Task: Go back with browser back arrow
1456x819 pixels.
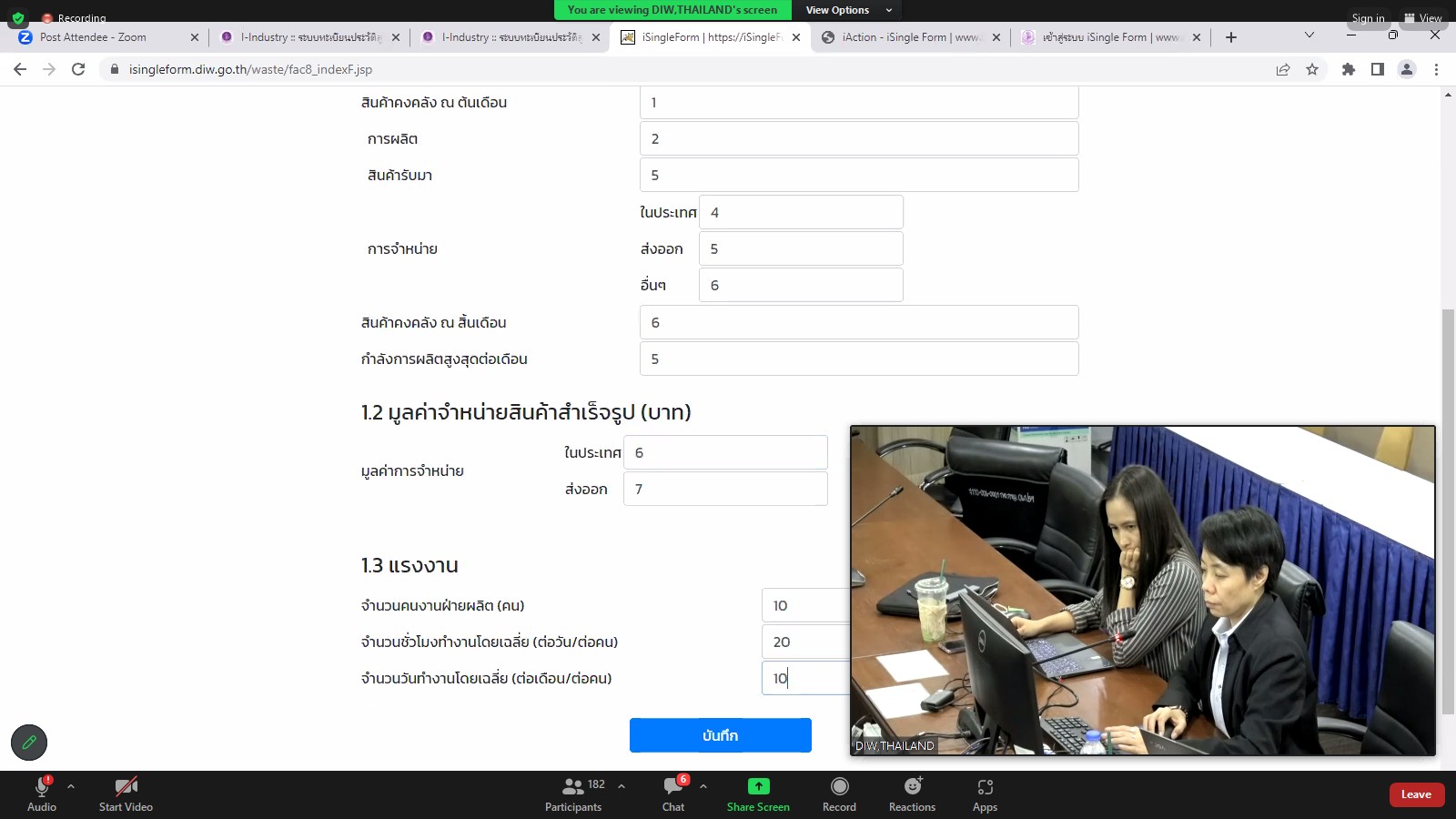Action: click(x=20, y=69)
